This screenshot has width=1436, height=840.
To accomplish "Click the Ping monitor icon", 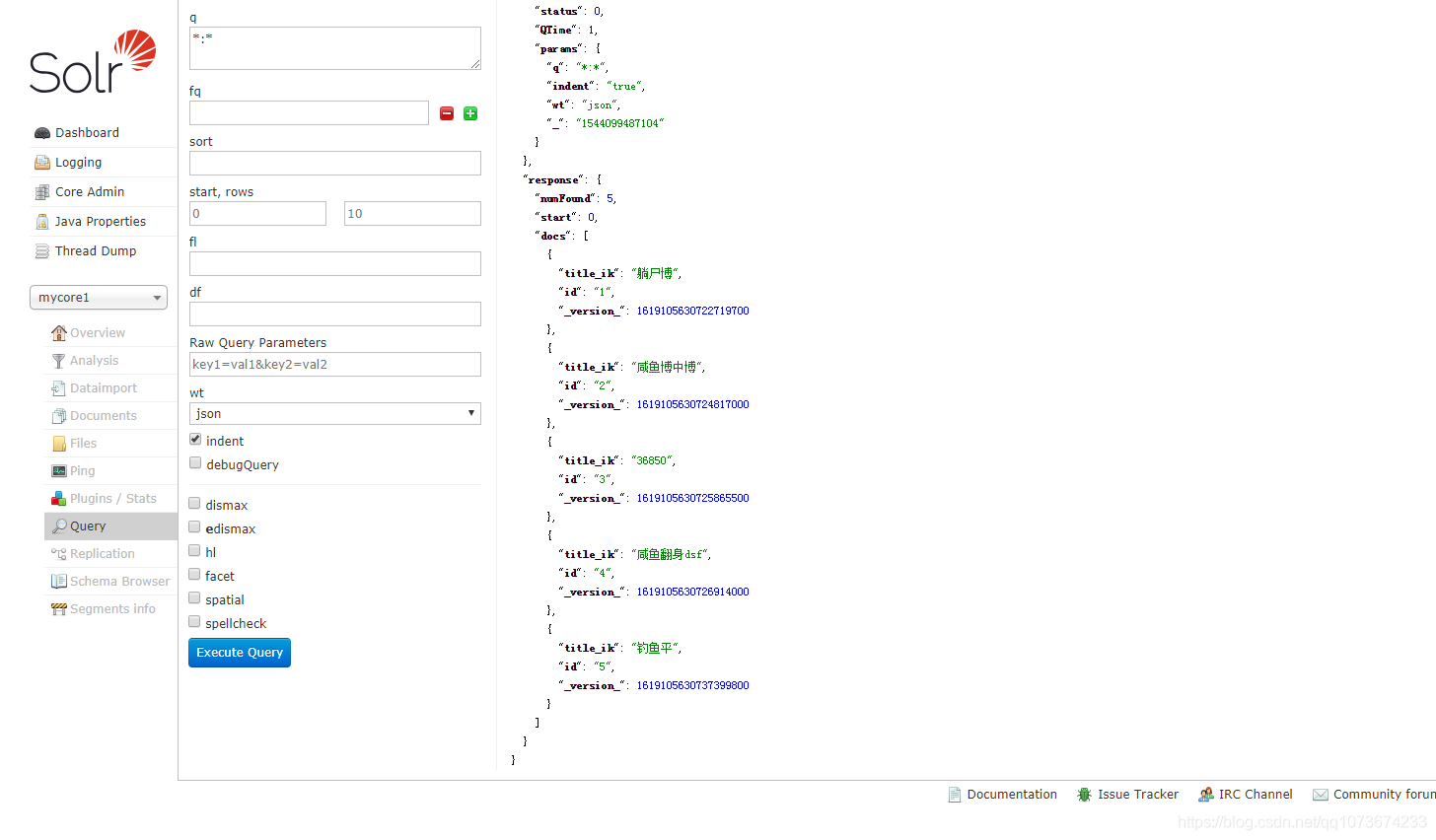I will [x=59, y=471].
